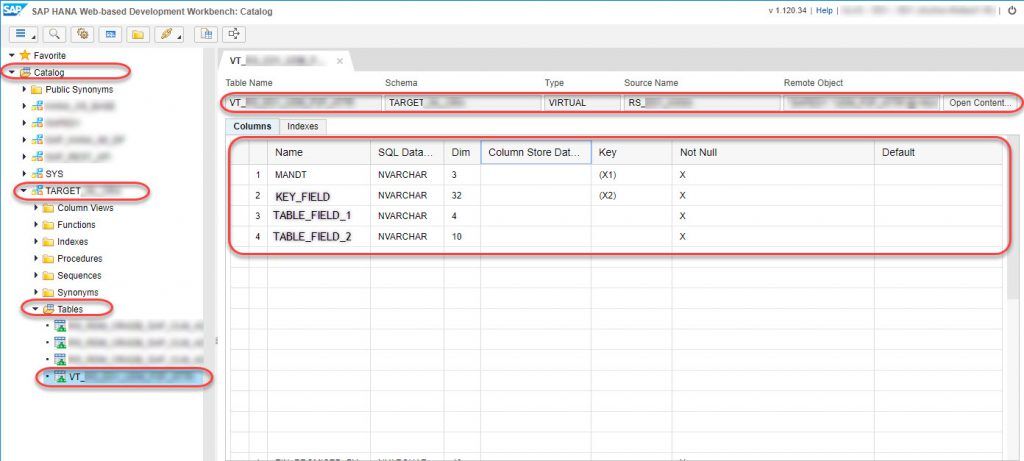The image size is (1024, 461).
Task: Click the Open Content button
Action: click(980, 103)
